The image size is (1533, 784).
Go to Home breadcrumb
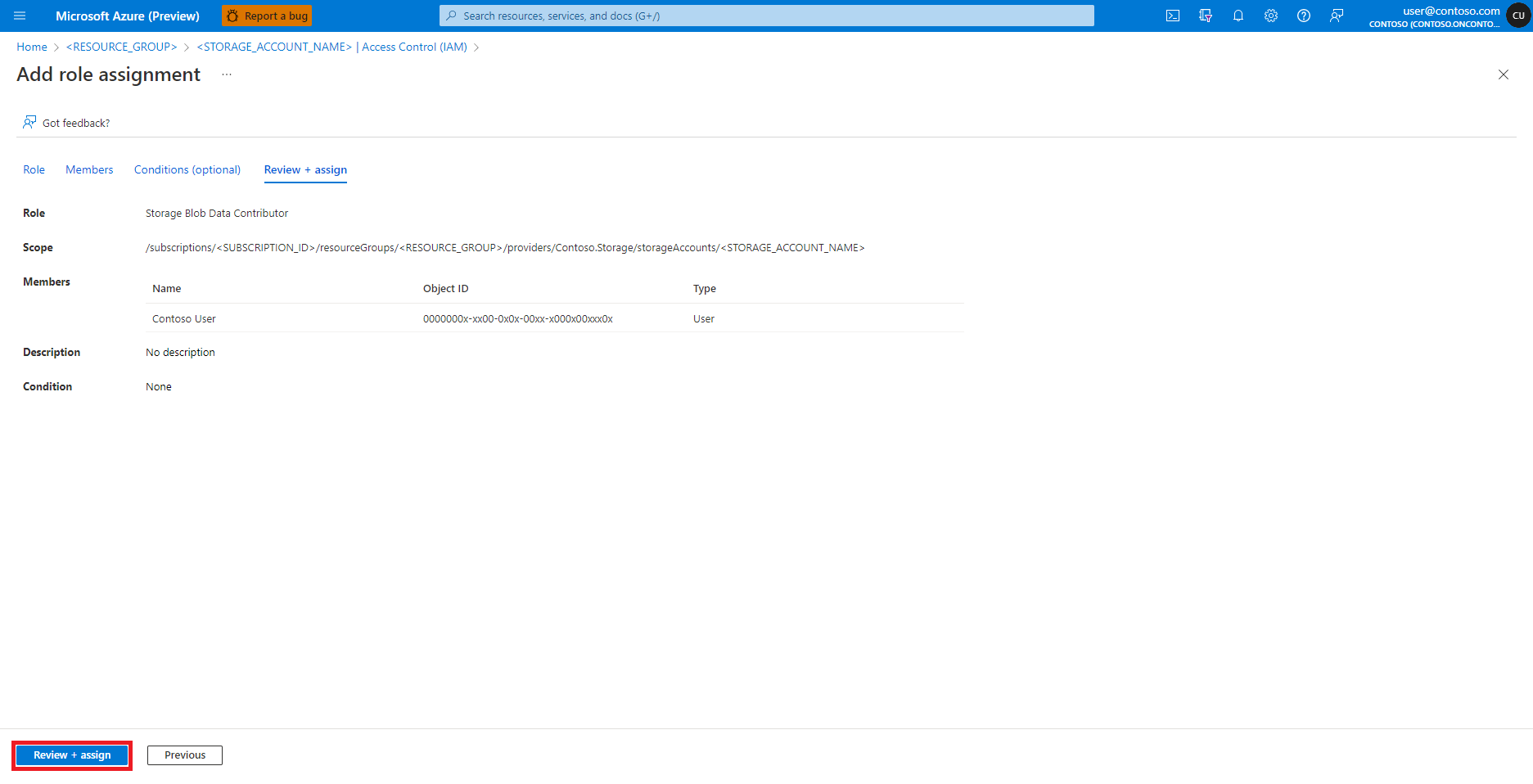pyautogui.click(x=32, y=47)
